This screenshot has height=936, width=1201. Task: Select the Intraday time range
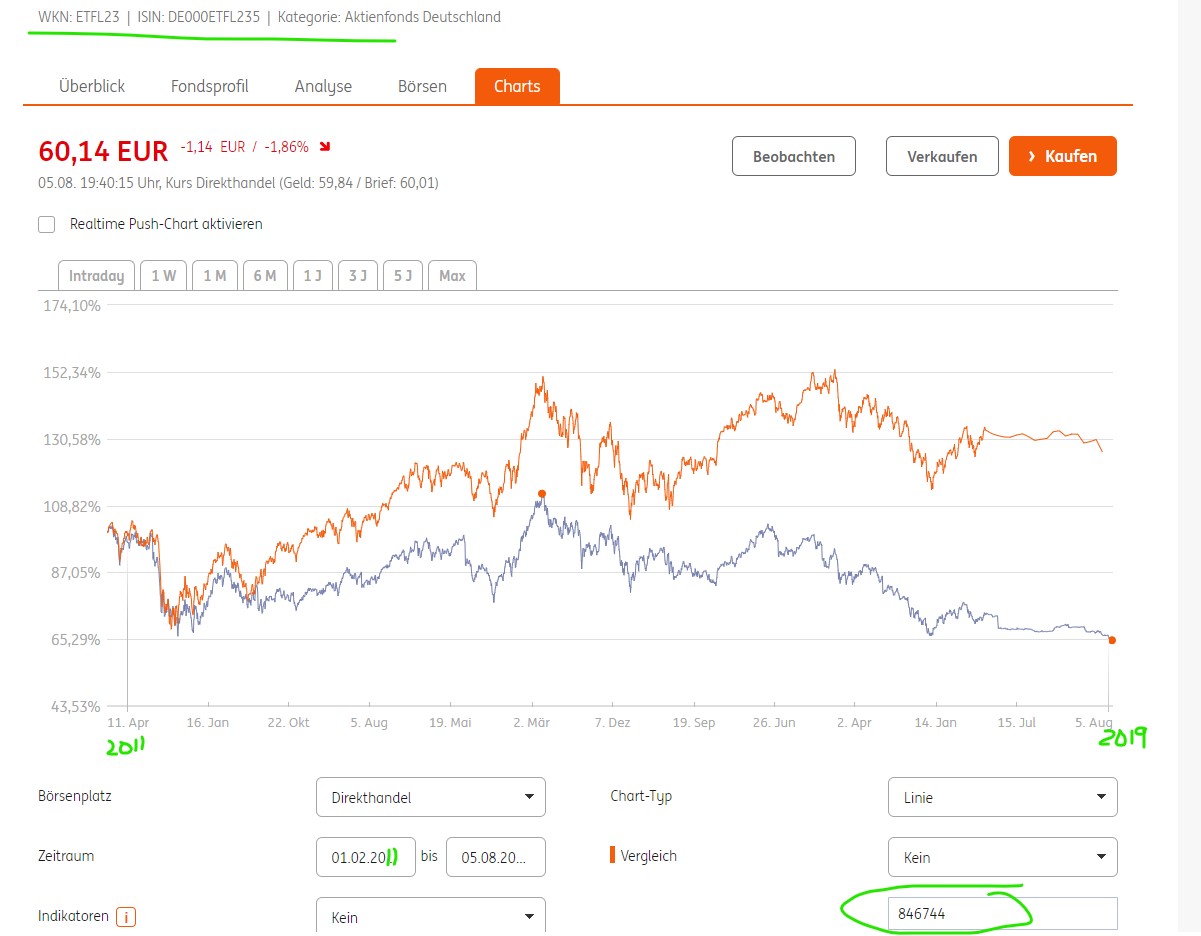coord(96,276)
